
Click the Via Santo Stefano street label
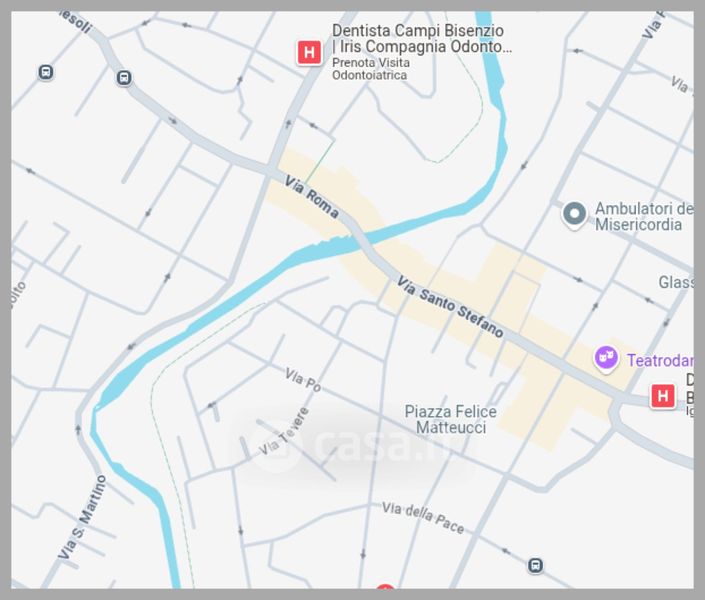click(450, 307)
